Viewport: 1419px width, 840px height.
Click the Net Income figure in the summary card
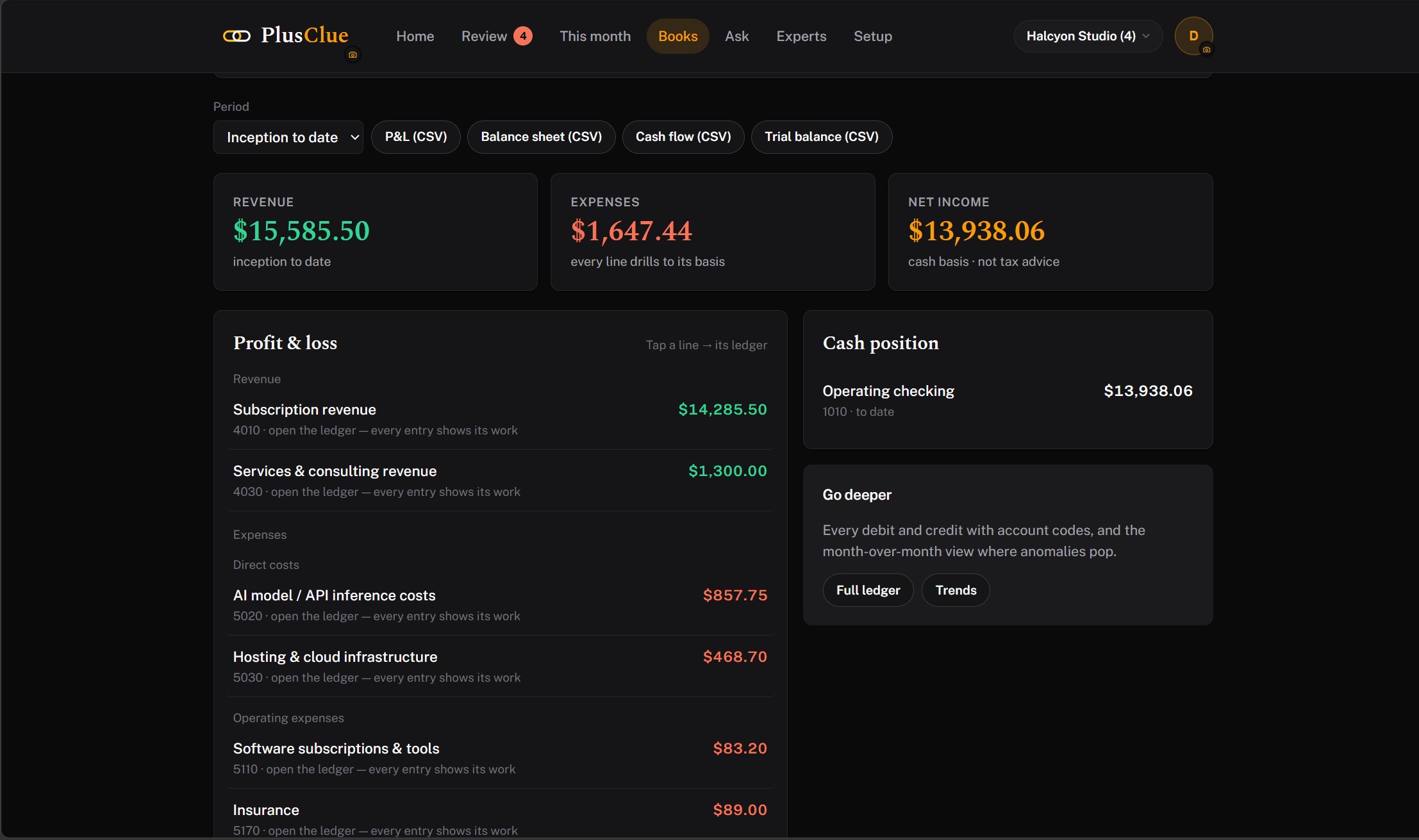click(976, 231)
